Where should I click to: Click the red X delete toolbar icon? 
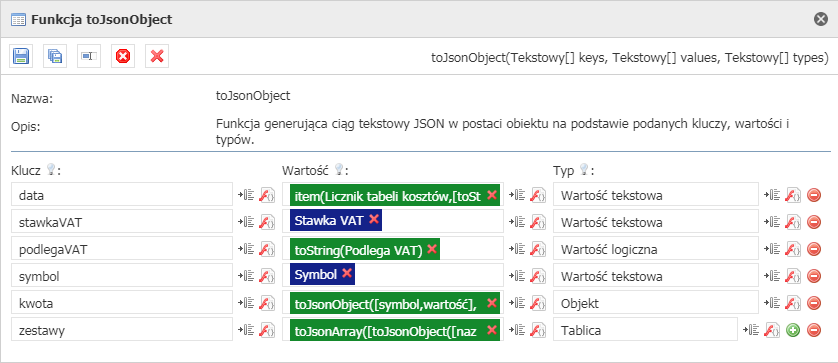pos(157,56)
